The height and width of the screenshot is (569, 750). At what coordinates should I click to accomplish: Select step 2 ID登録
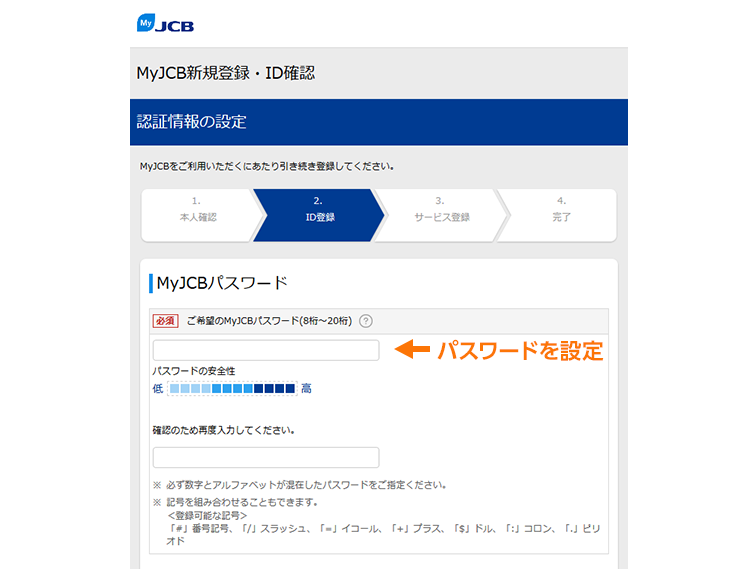pyautogui.click(x=319, y=215)
